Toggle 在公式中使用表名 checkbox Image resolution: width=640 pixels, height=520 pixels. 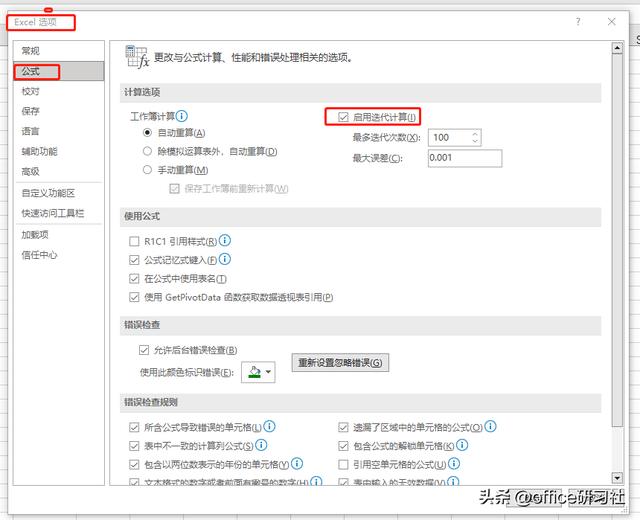coord(134,278)
